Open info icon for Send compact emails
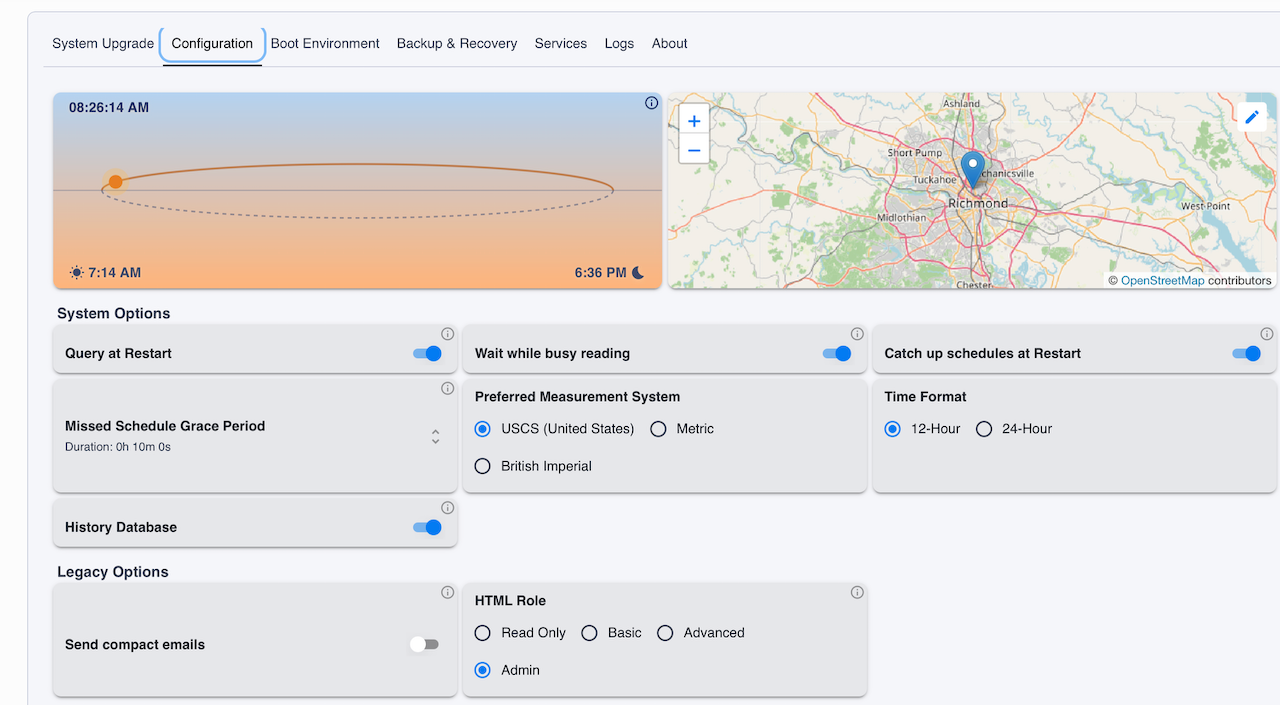This screenshot has width=1280, height=705. [447, 592]
